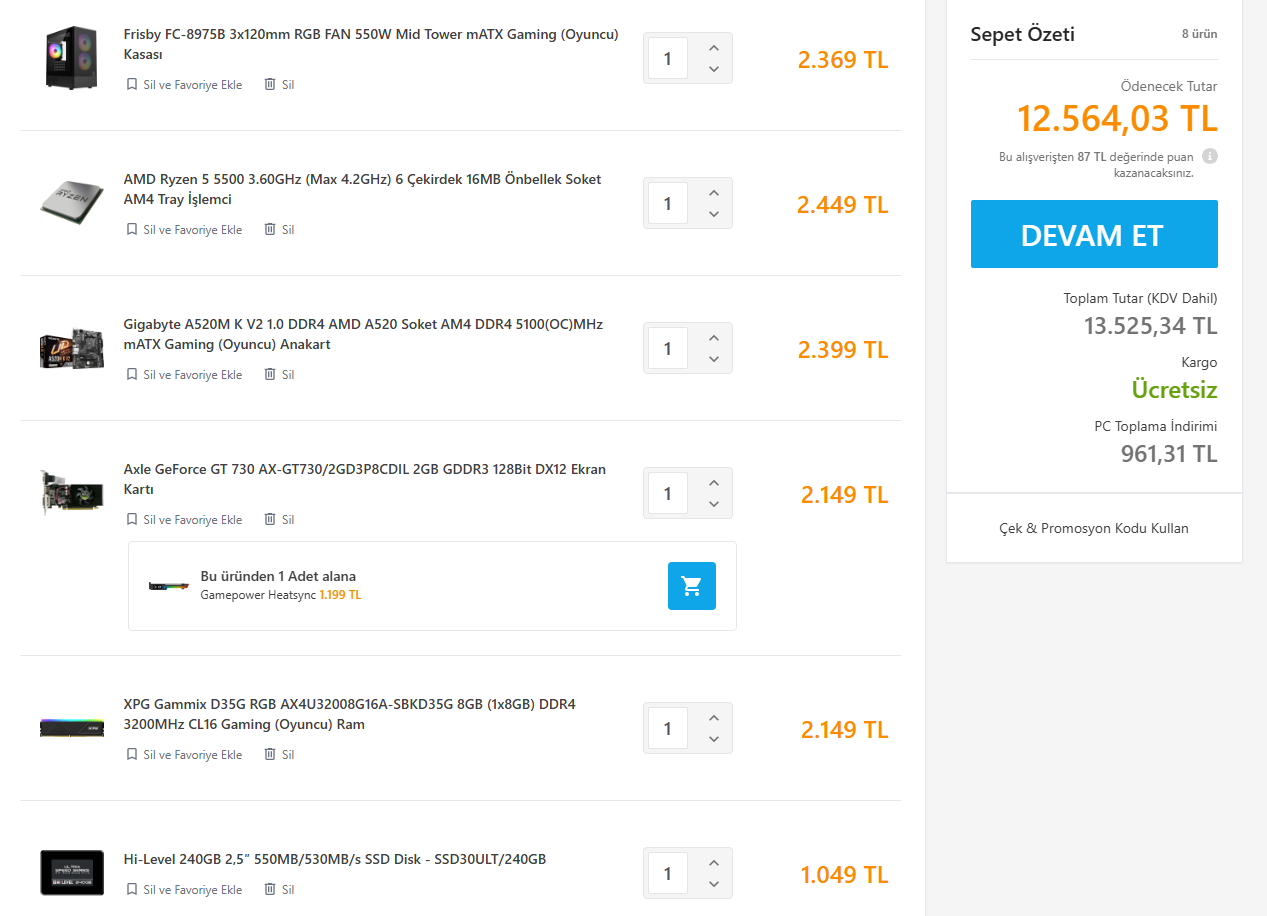Click the trash icon for Frisby FC-8975B case
This screenshot has width=1267, height=916.
tap(269, 85)
